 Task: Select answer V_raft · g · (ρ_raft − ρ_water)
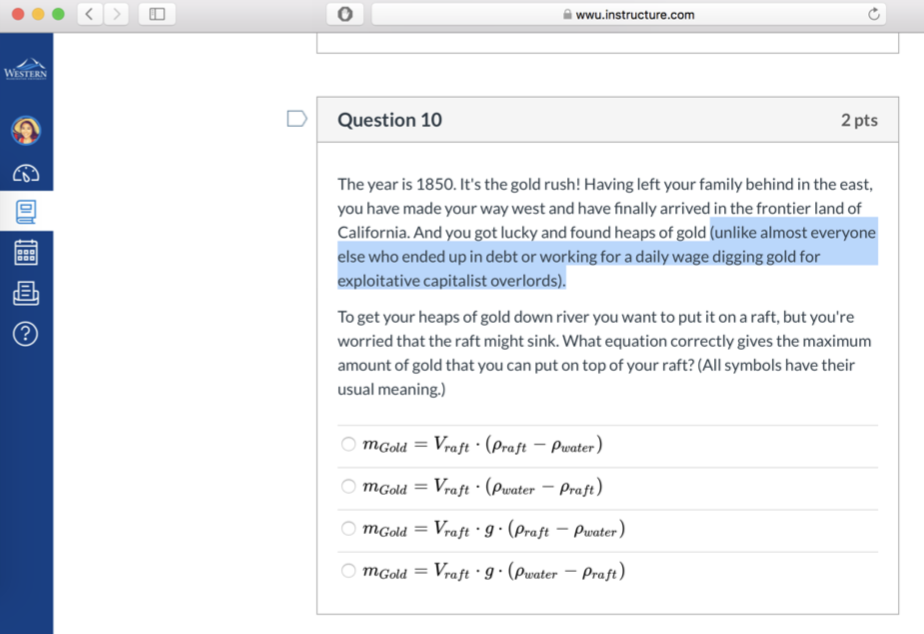point(348,529)
